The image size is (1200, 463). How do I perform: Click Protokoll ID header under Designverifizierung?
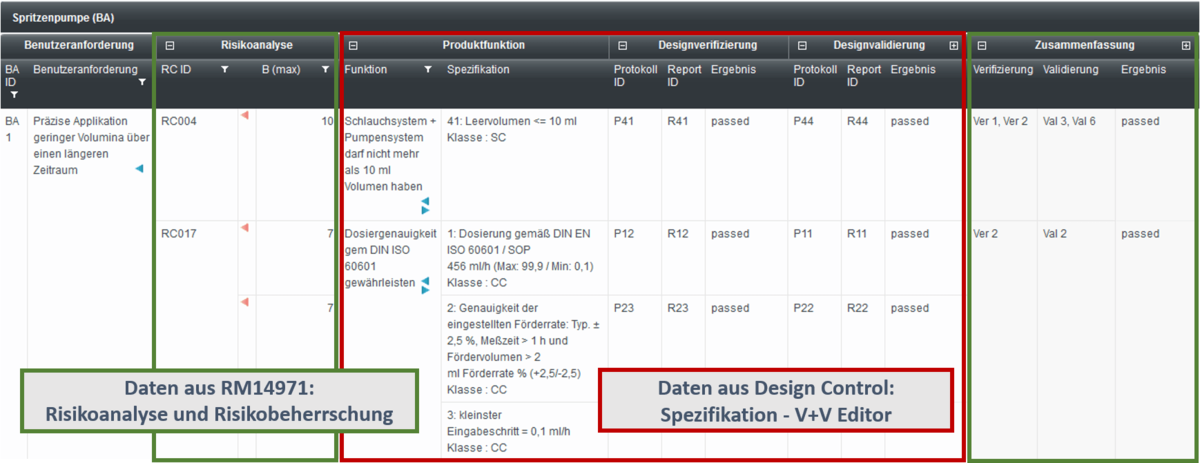pyautogui.click(x=634, y=76)
